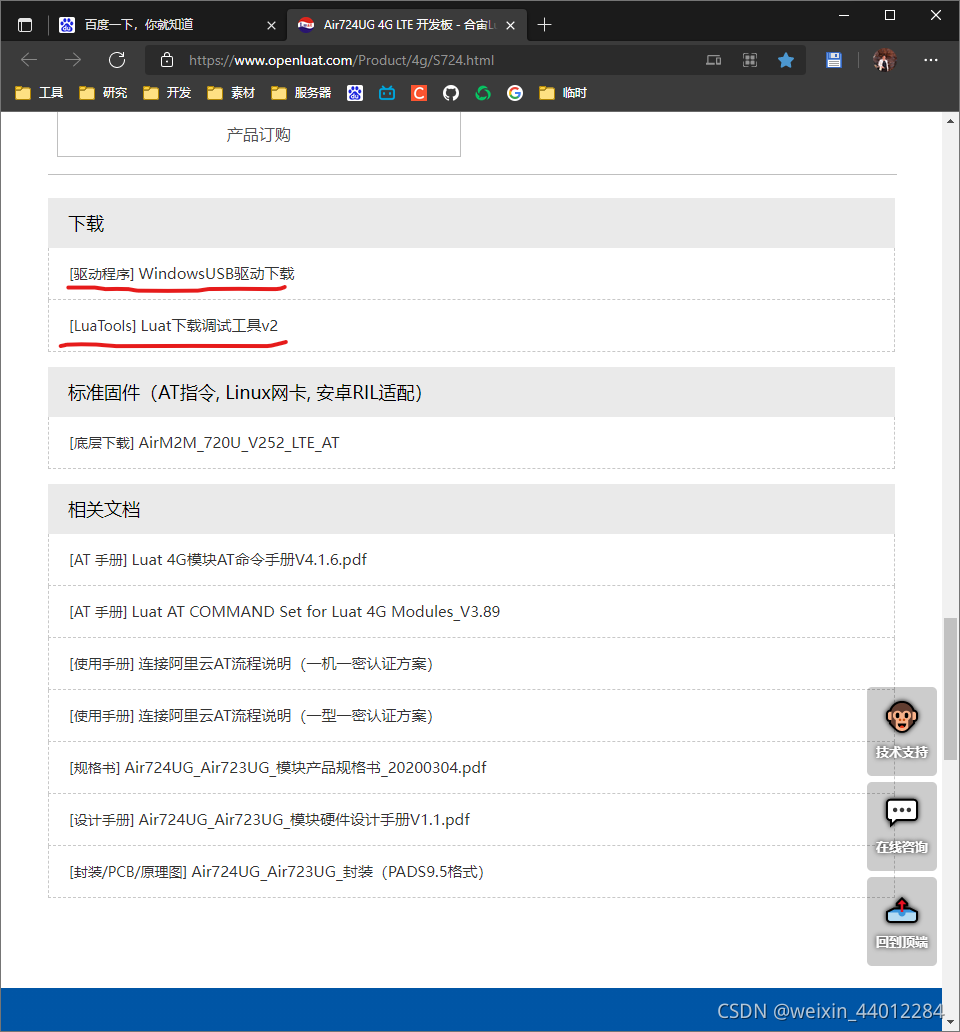View site security lock info
This screenshot has height=1032, width=960.
167,60
